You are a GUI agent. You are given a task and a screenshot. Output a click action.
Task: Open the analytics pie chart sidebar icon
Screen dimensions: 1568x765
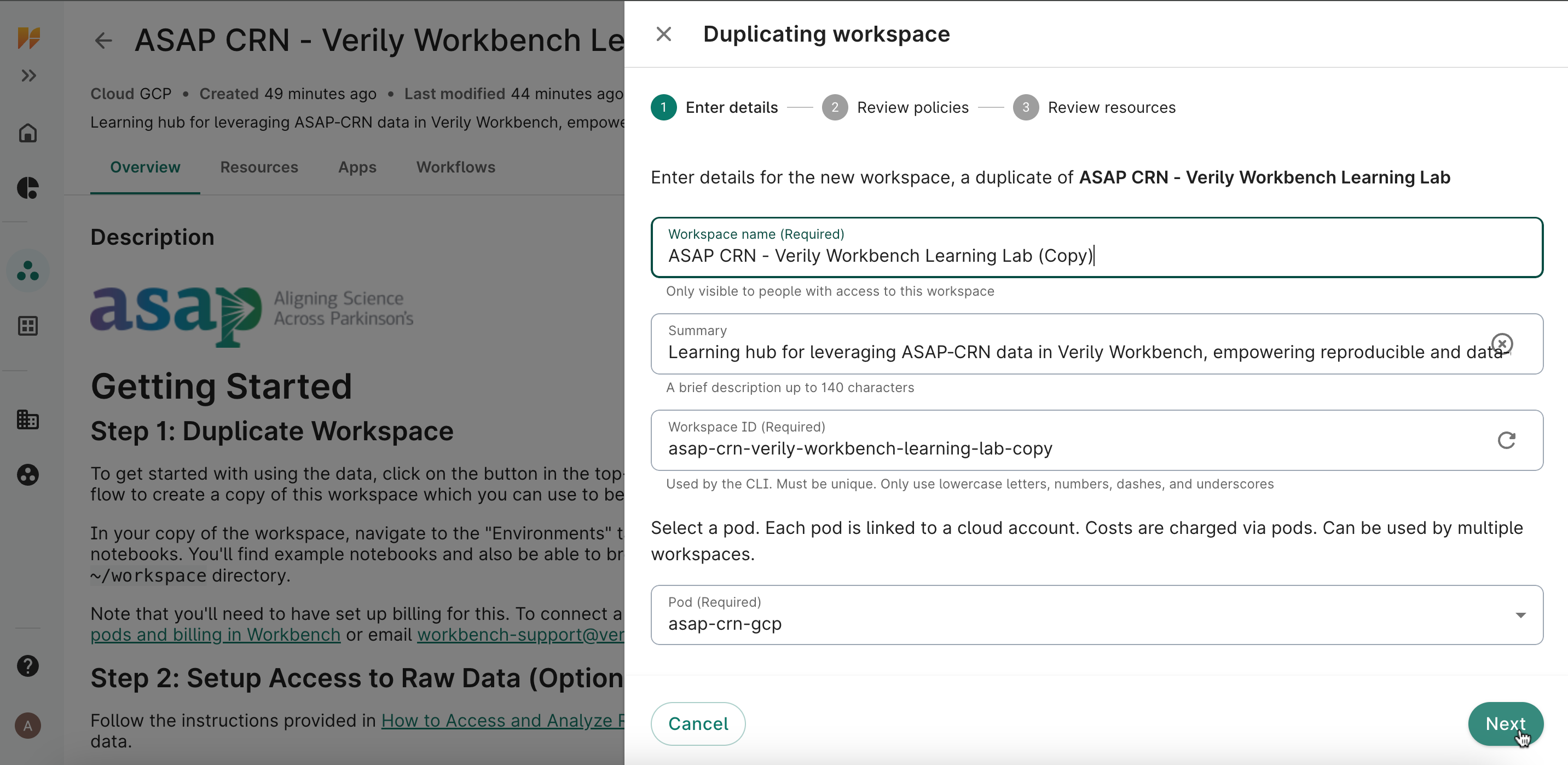coord(27,189)
